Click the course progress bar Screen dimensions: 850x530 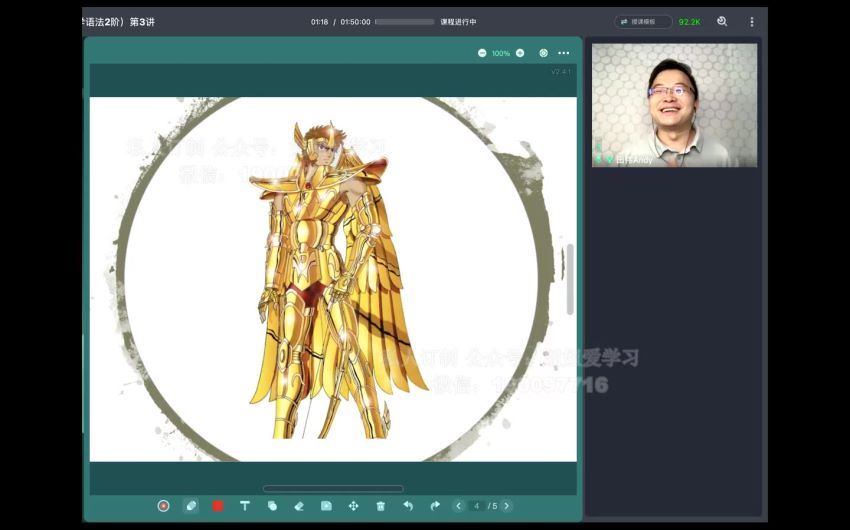click(404, 22)
